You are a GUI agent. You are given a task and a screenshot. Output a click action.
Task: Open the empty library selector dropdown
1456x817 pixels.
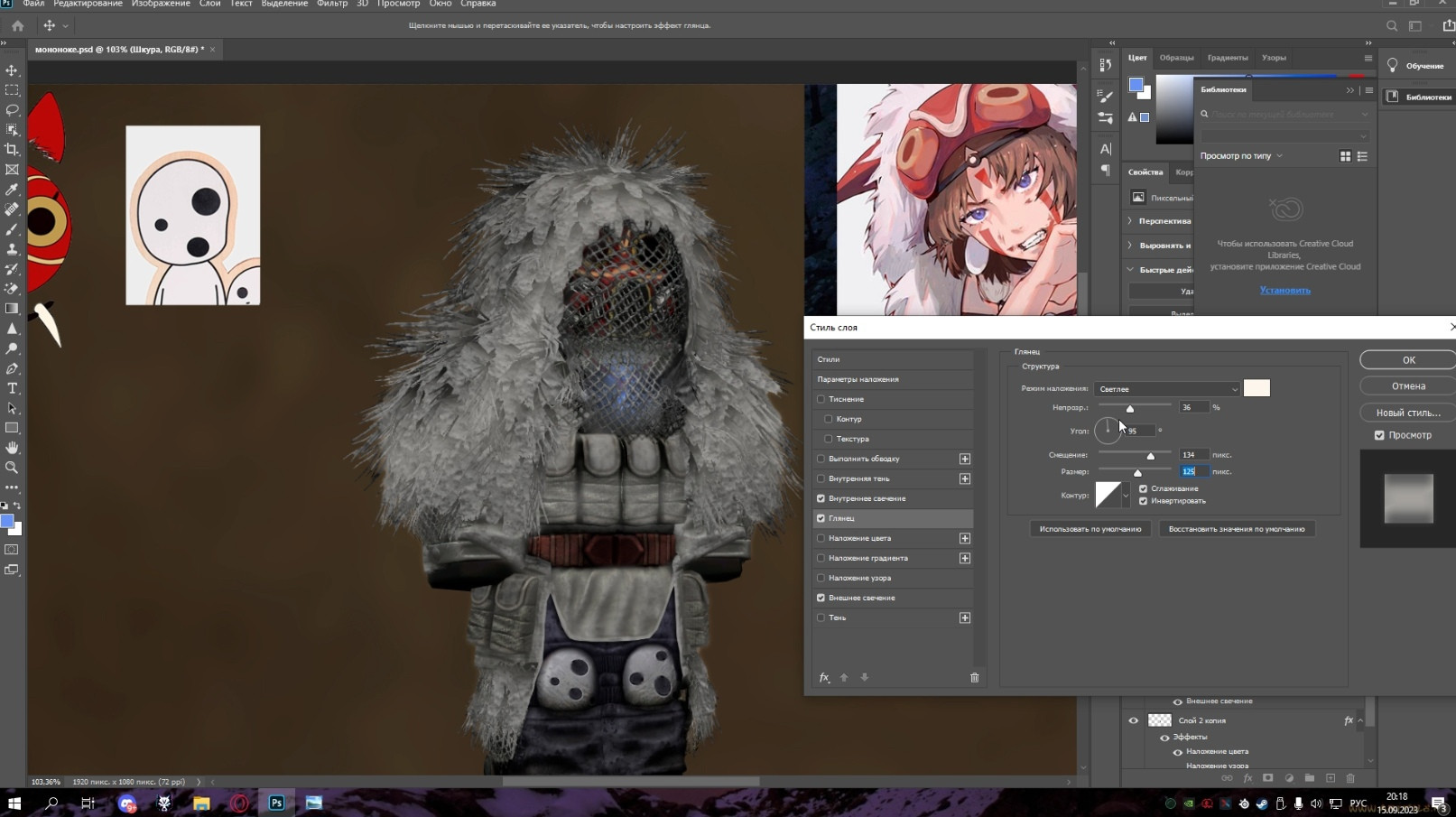(x=1284, y=136)
